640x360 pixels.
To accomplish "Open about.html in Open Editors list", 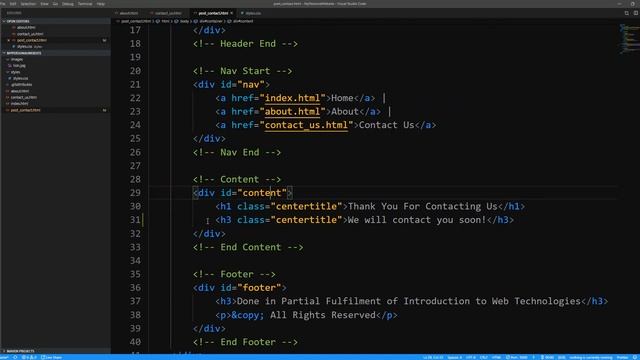I will pyautogui.click(x=26, y=27).
